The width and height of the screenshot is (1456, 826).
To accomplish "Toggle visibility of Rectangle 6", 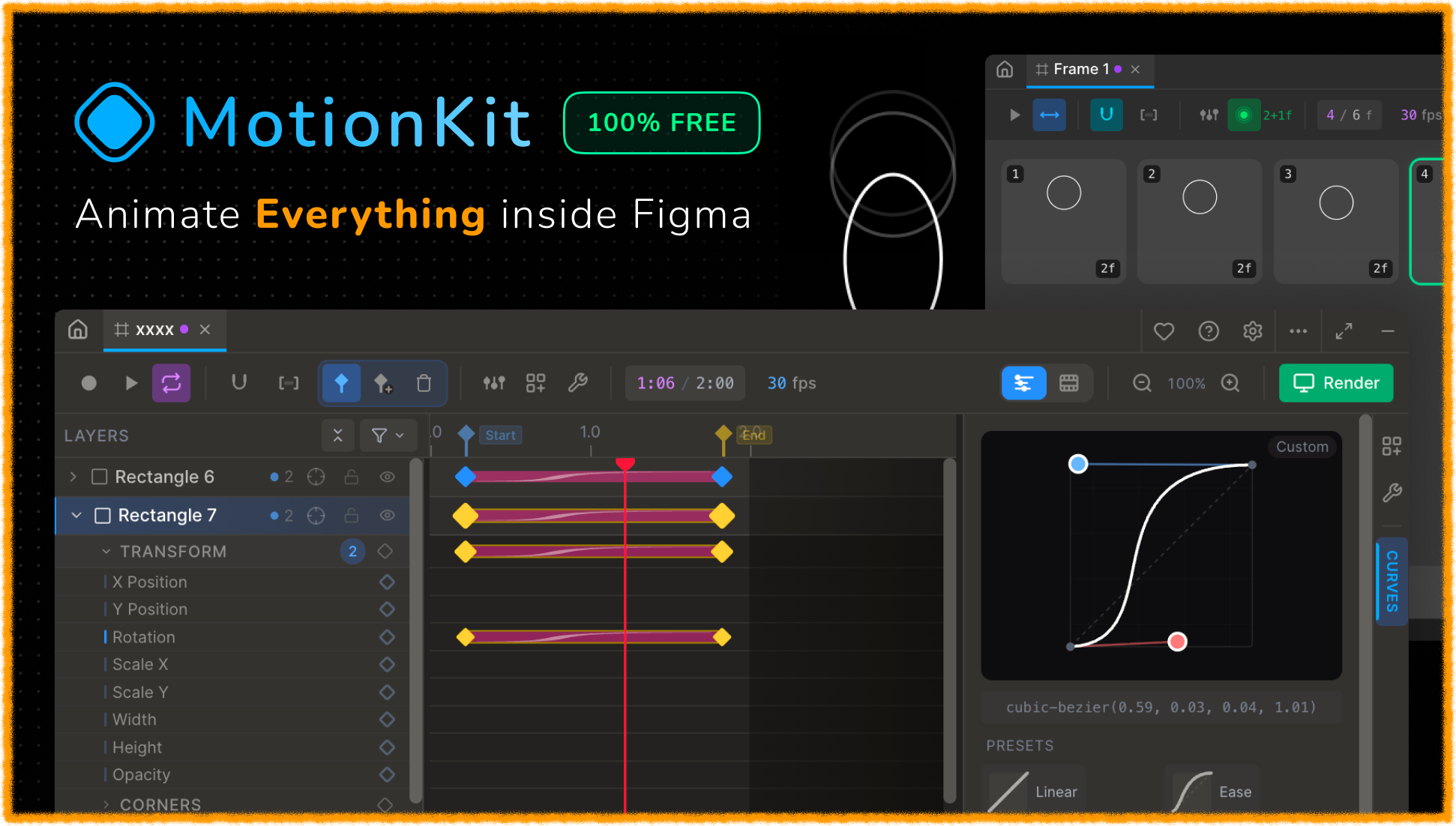I will click(x=387, y=477).
